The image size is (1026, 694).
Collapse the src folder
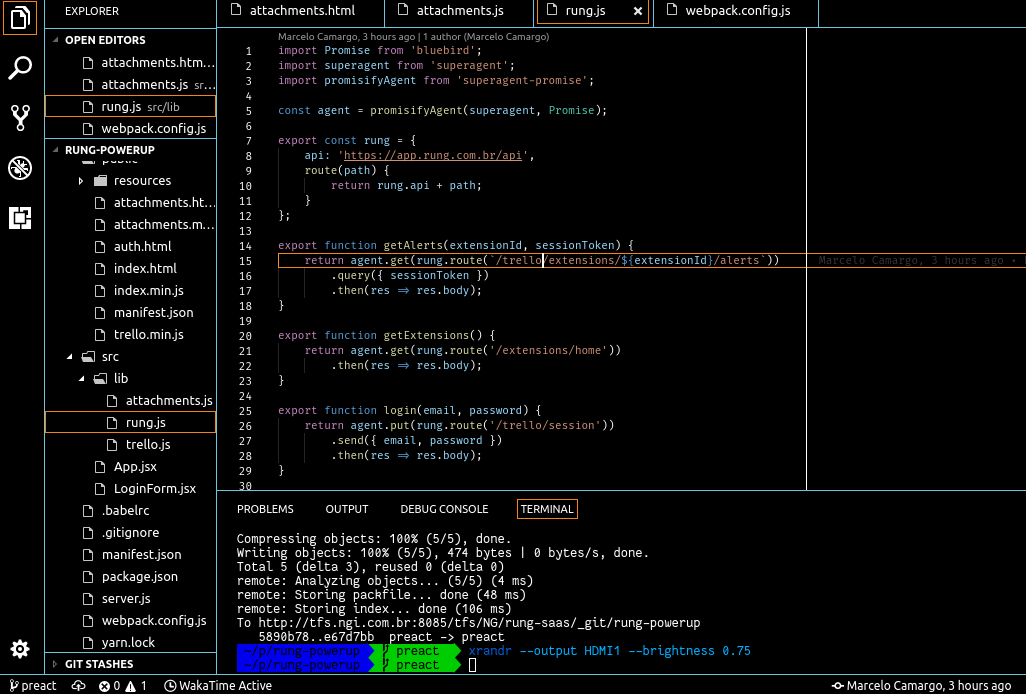[x=69, y=356]
